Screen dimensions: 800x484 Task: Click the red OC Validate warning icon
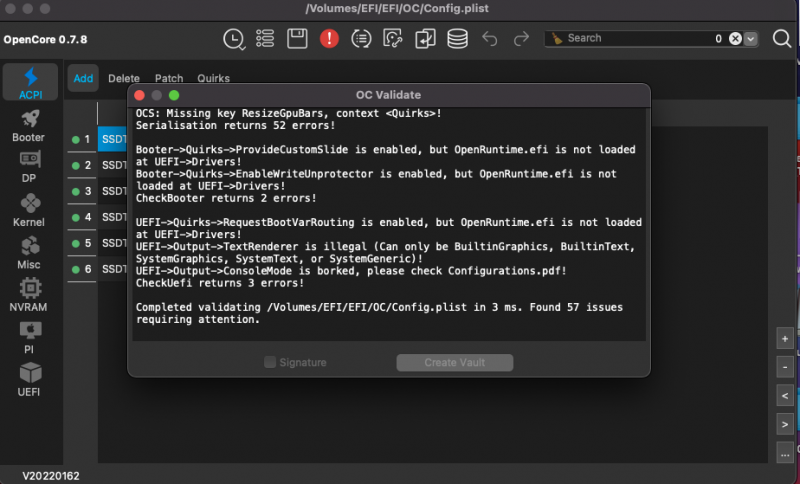pos(329,39)
